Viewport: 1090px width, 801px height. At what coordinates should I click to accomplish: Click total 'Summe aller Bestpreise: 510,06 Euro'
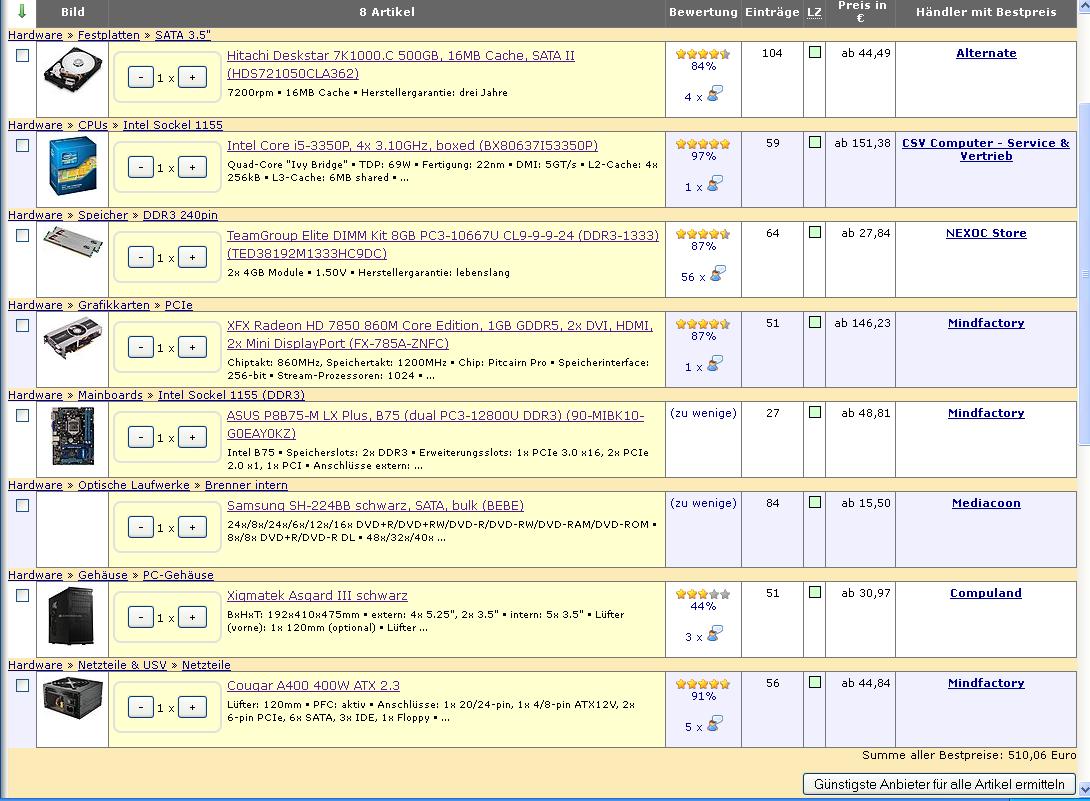(969, 755)
